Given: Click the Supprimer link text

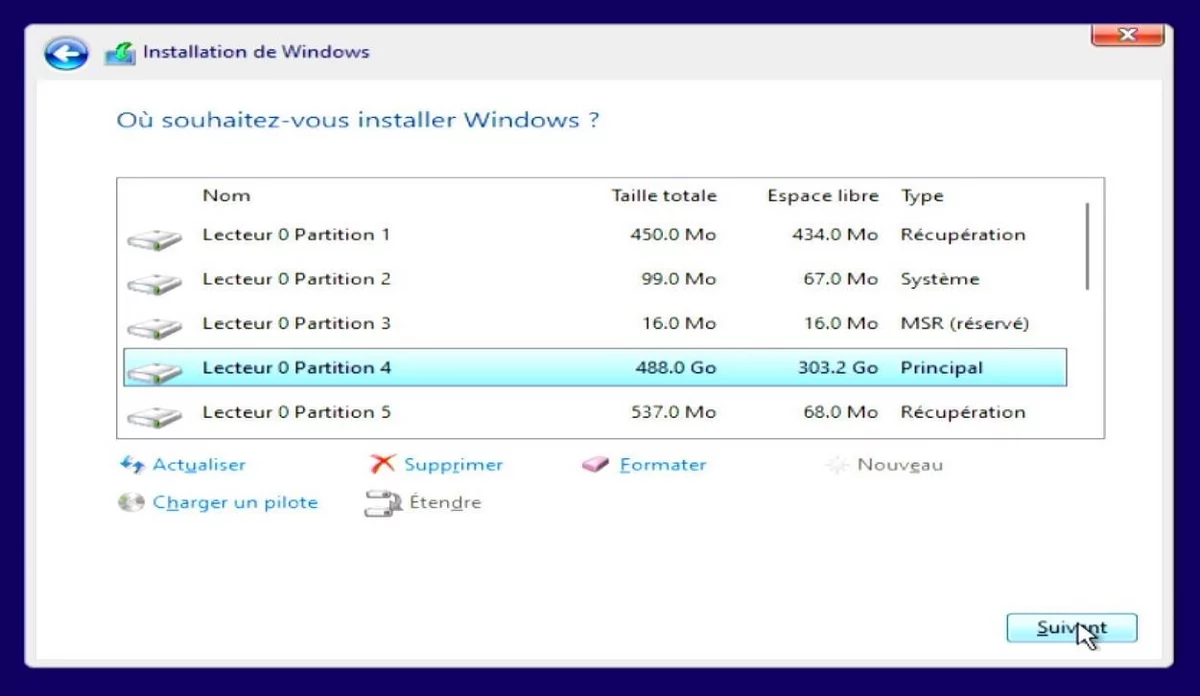Looking at the screenshot, I should 454,464.
